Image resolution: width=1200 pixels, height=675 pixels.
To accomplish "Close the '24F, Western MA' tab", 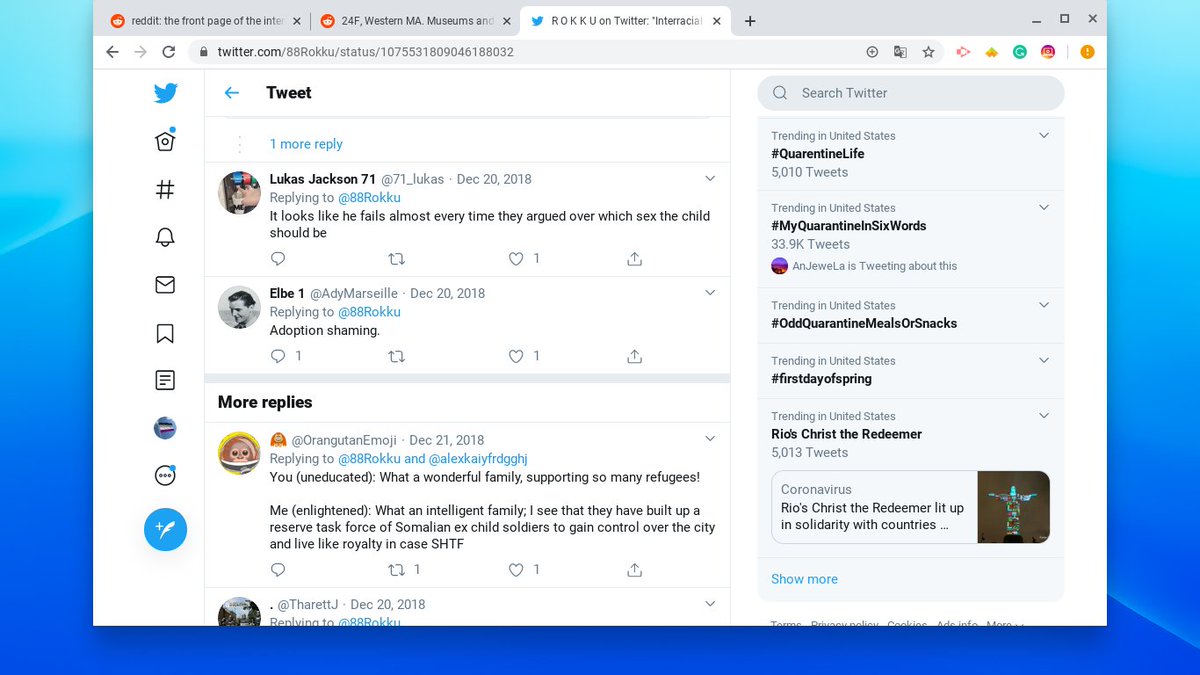I will [x=506, y=21].
